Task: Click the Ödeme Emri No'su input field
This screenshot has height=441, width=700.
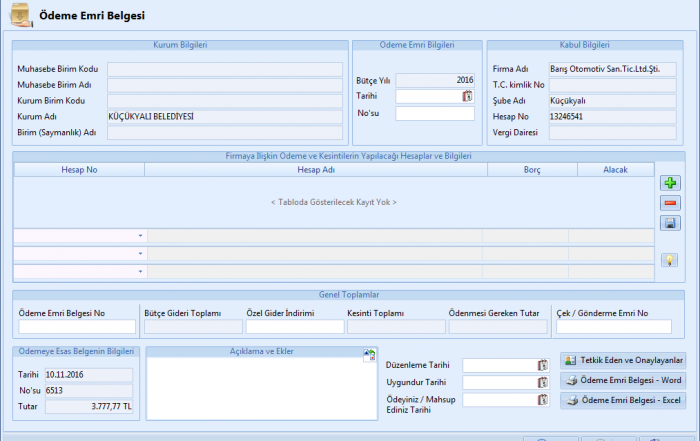Action: click(434, 114)
